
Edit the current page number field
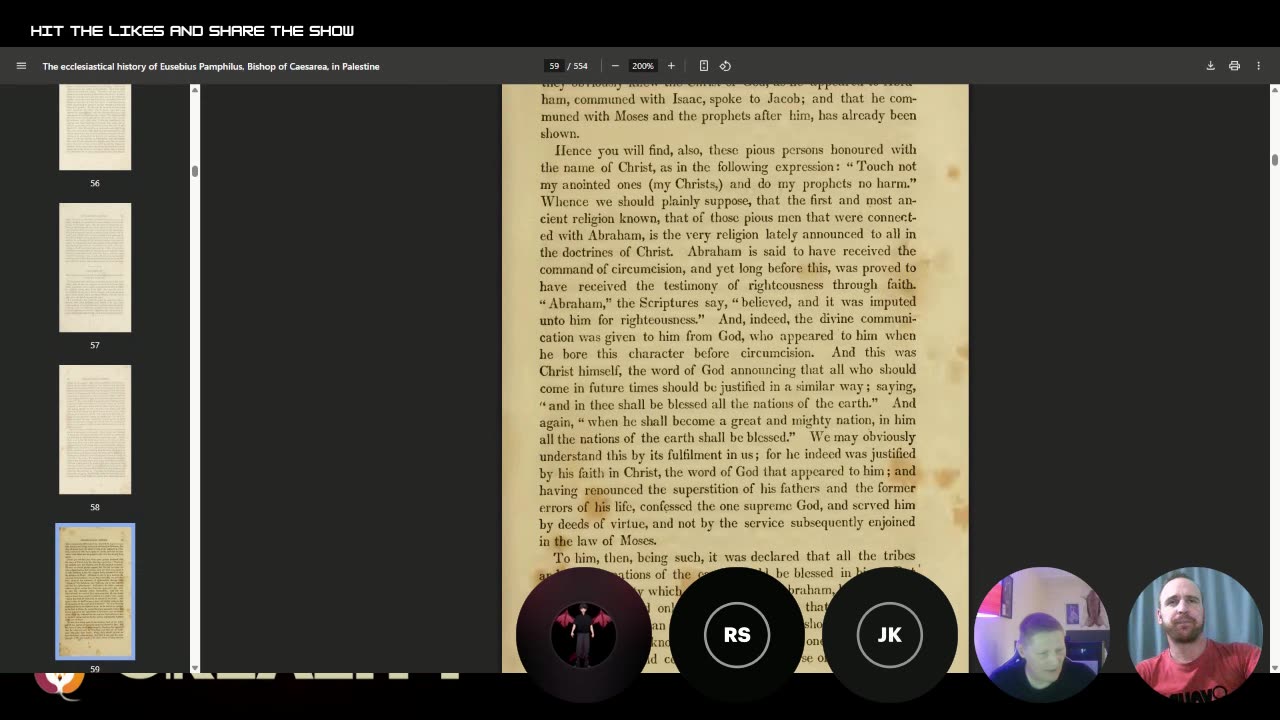pos(554,66)
